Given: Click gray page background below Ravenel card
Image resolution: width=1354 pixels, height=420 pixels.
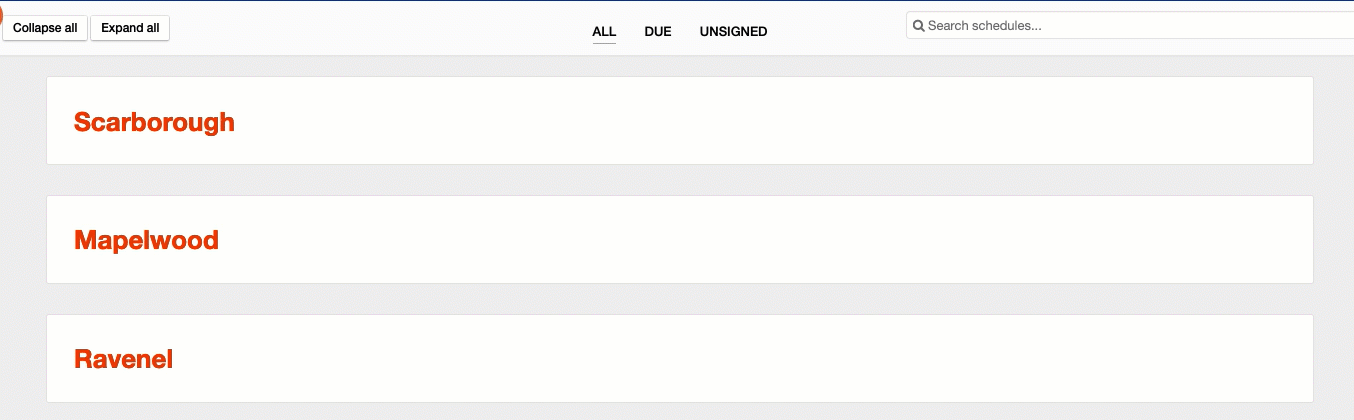Looking at the screenshot, I should click(680, 412).
